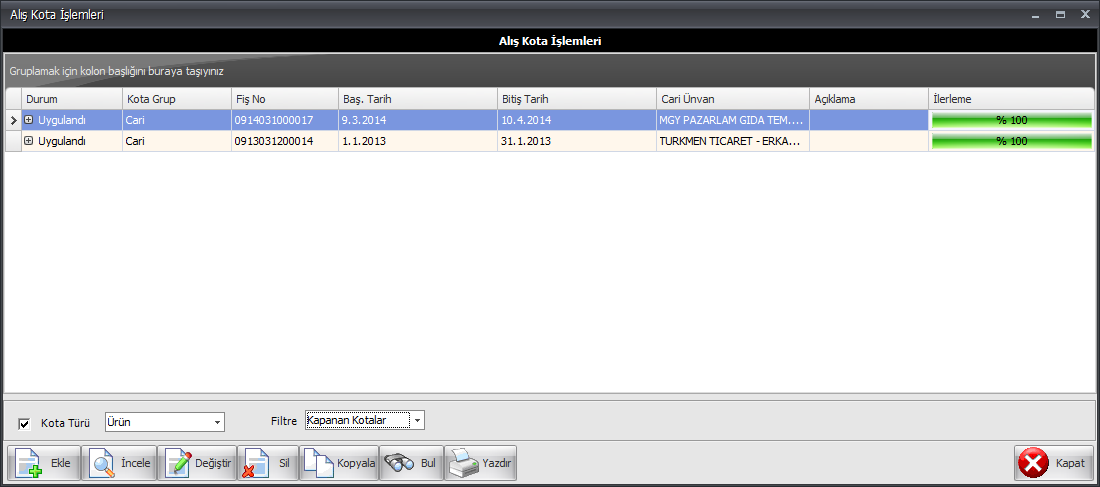1100x487 pixels.
Task: Click the Sil delete icon
Action: (255, 464)
